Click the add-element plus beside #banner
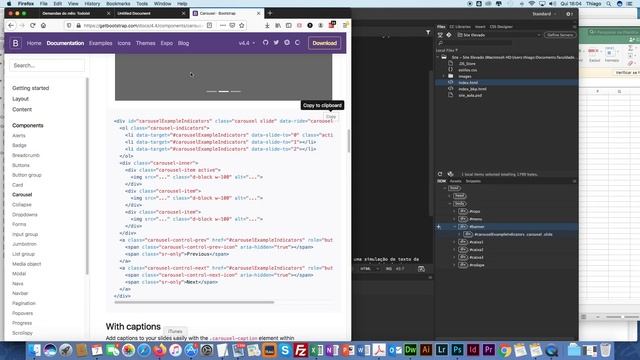This screenshot has height=360, width=640. (439, 227)
